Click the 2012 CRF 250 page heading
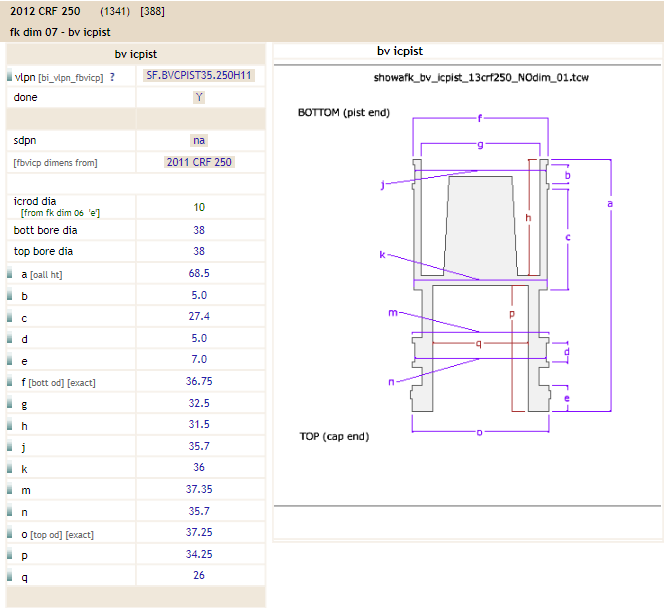Viewport: 664px width, 608px height. [45, 12]
